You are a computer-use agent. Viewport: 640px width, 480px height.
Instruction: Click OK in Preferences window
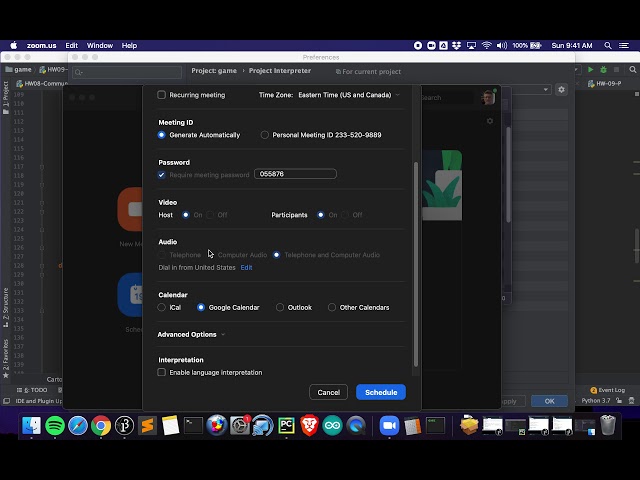549,401
